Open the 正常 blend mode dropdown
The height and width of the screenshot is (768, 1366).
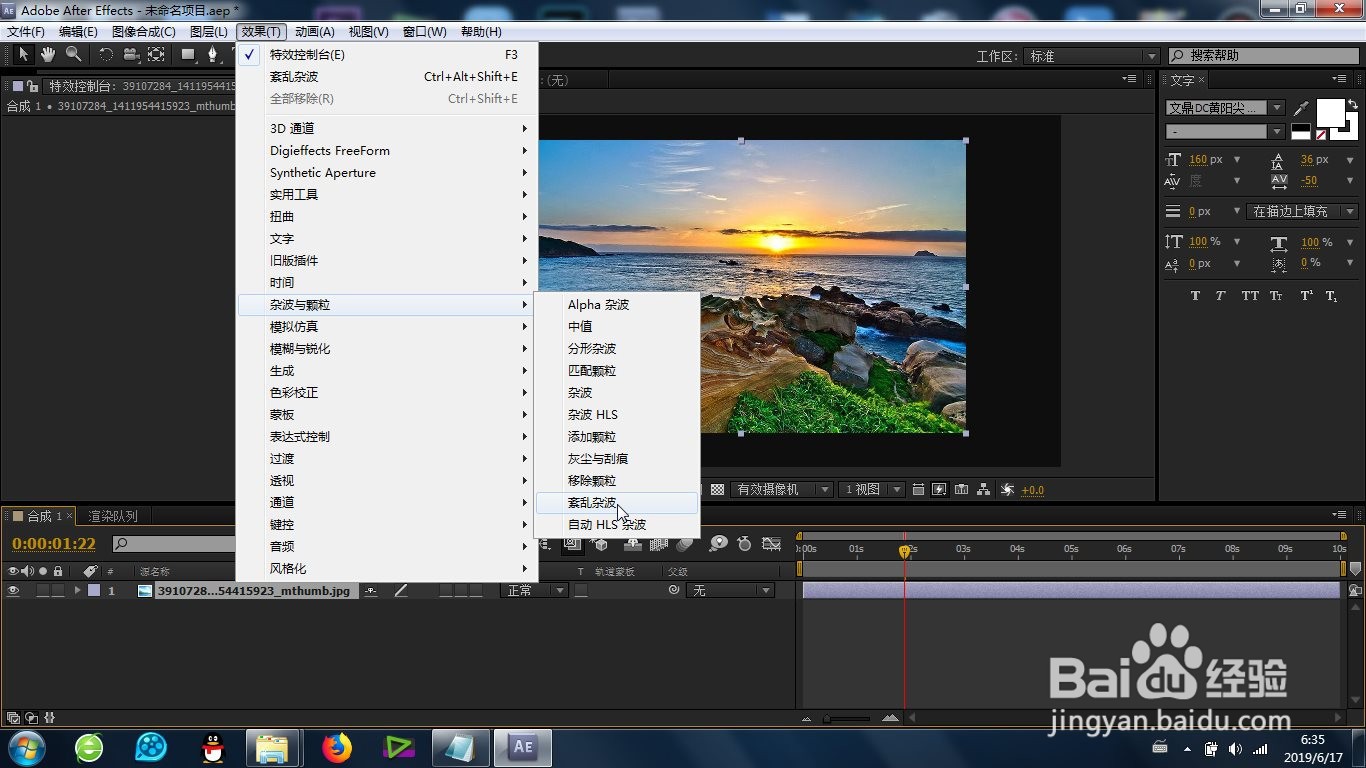(534, 590)
